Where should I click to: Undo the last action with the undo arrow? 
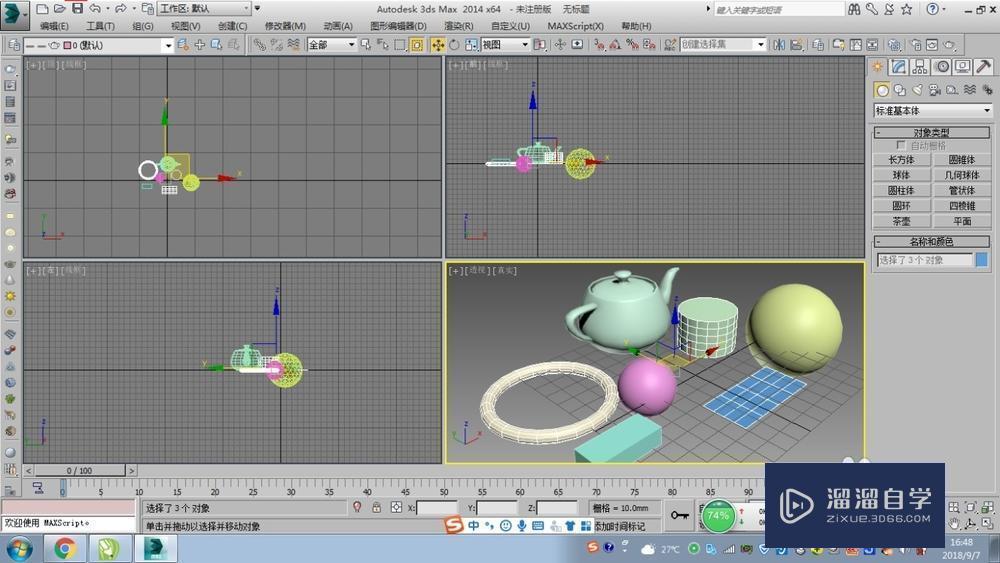point(95,8)
